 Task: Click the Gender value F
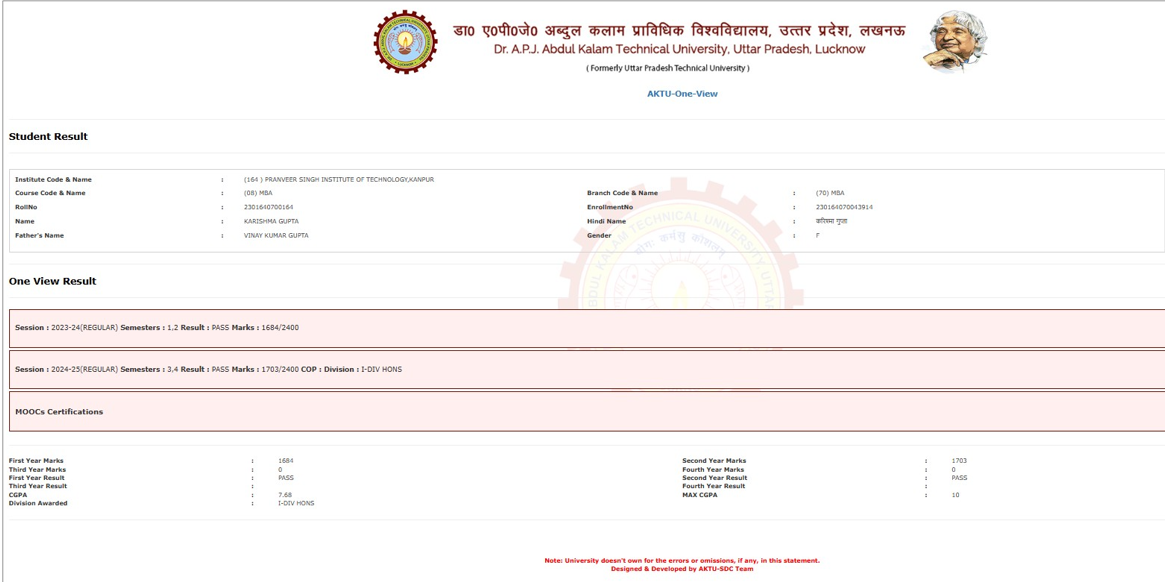pyautogui.click(x=817, y=236)
